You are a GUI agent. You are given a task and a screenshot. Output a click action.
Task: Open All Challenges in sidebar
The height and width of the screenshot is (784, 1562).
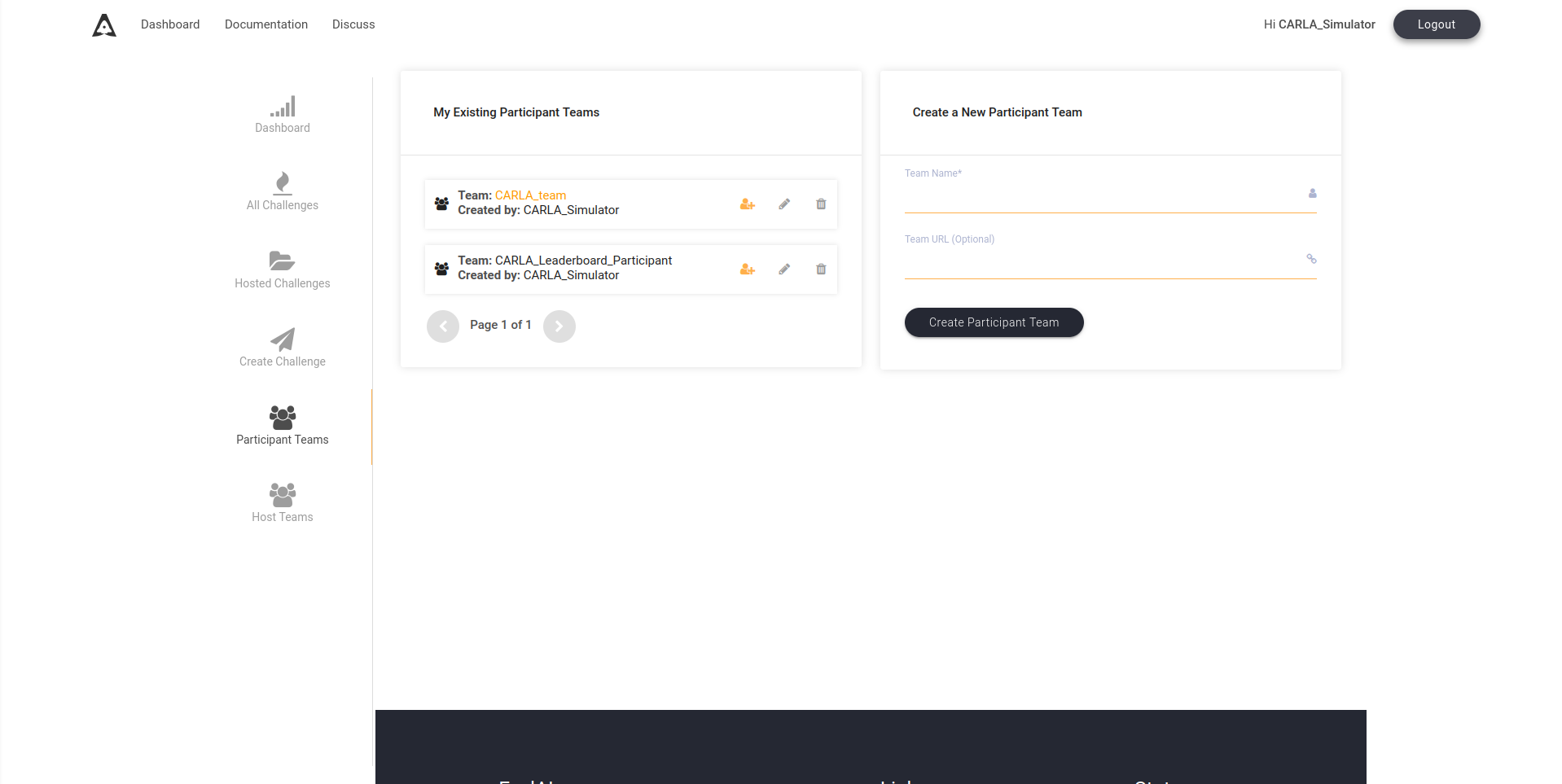pos(282,192)
